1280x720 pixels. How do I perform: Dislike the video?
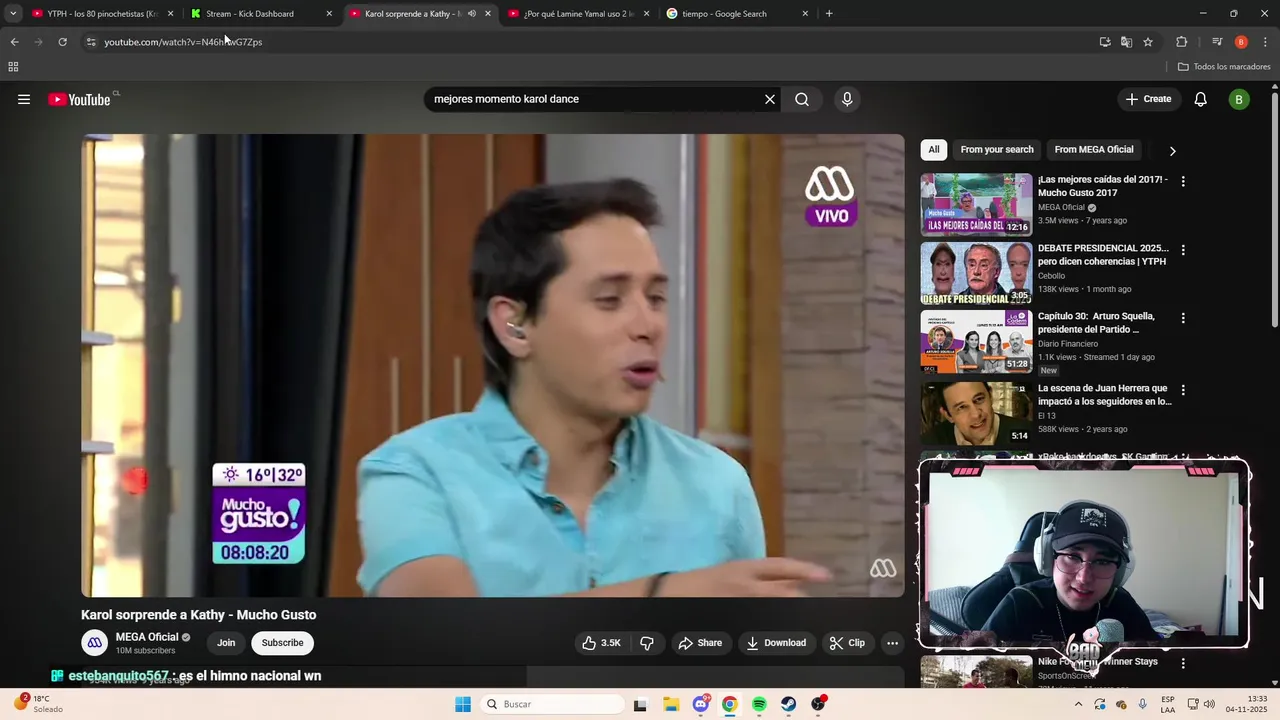[647, 643]
